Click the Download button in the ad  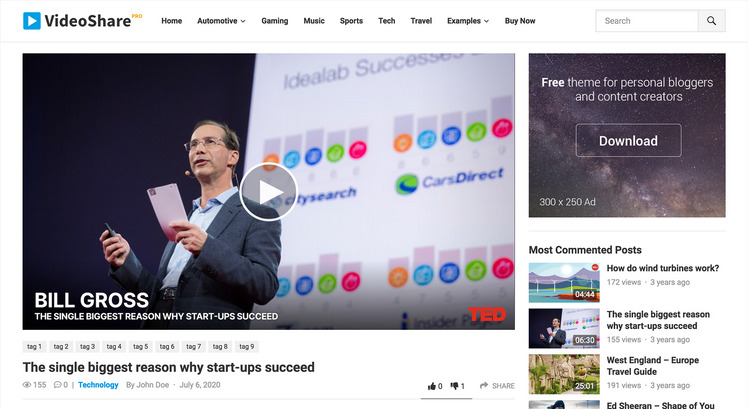(x=628, y=140)
